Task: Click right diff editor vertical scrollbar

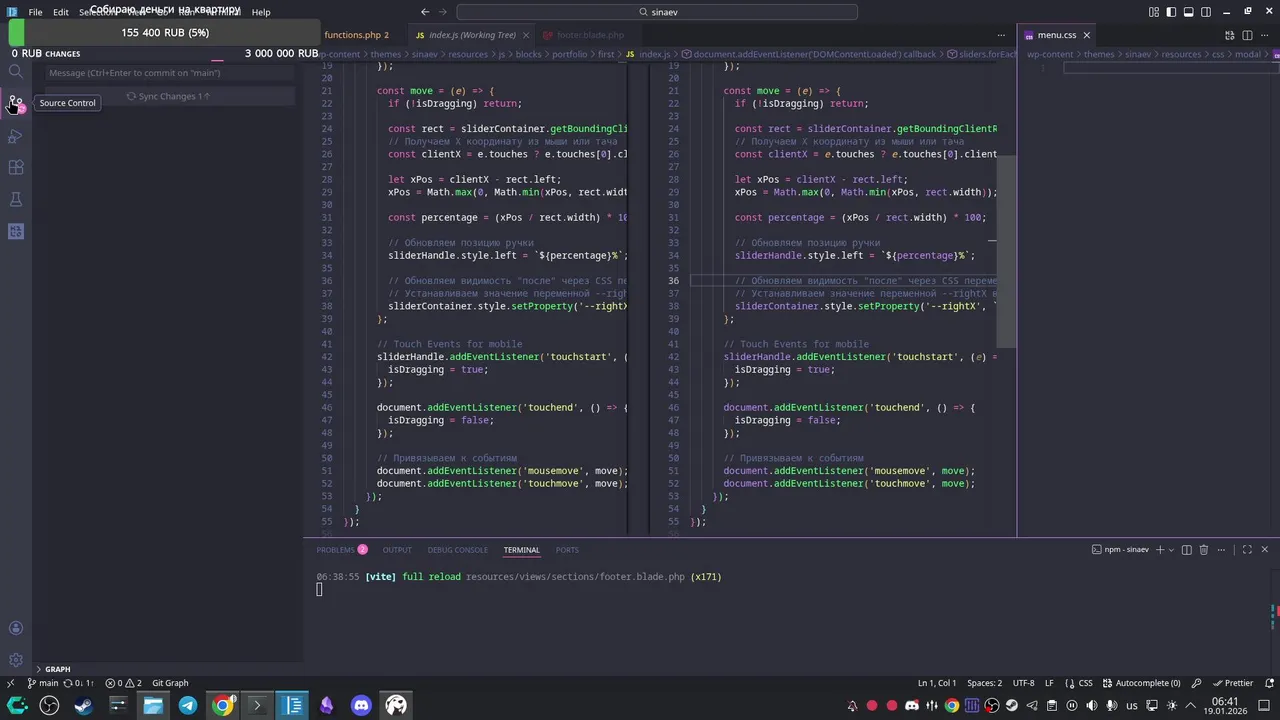Action: click(x=1006, y=252)
